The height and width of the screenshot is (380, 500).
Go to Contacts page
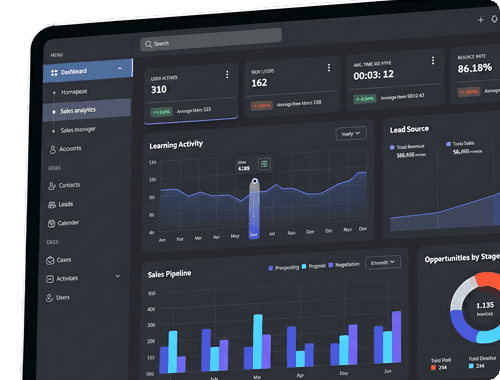69,185
